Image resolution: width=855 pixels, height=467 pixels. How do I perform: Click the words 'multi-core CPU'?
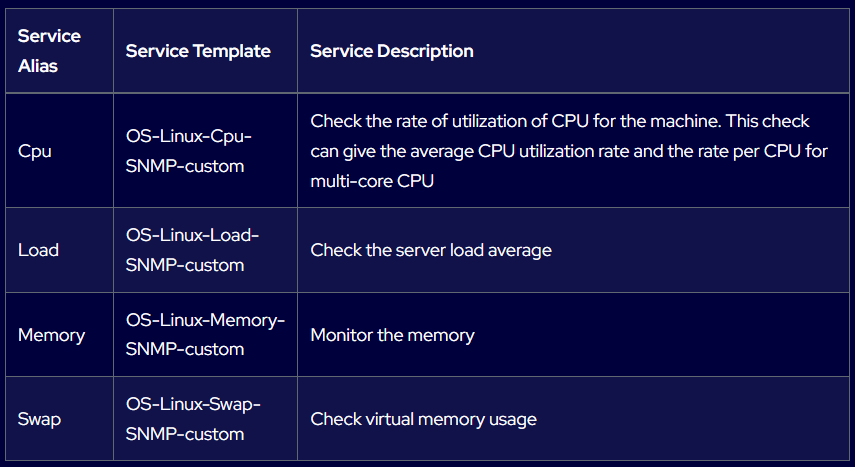click(x=372, y=181)
